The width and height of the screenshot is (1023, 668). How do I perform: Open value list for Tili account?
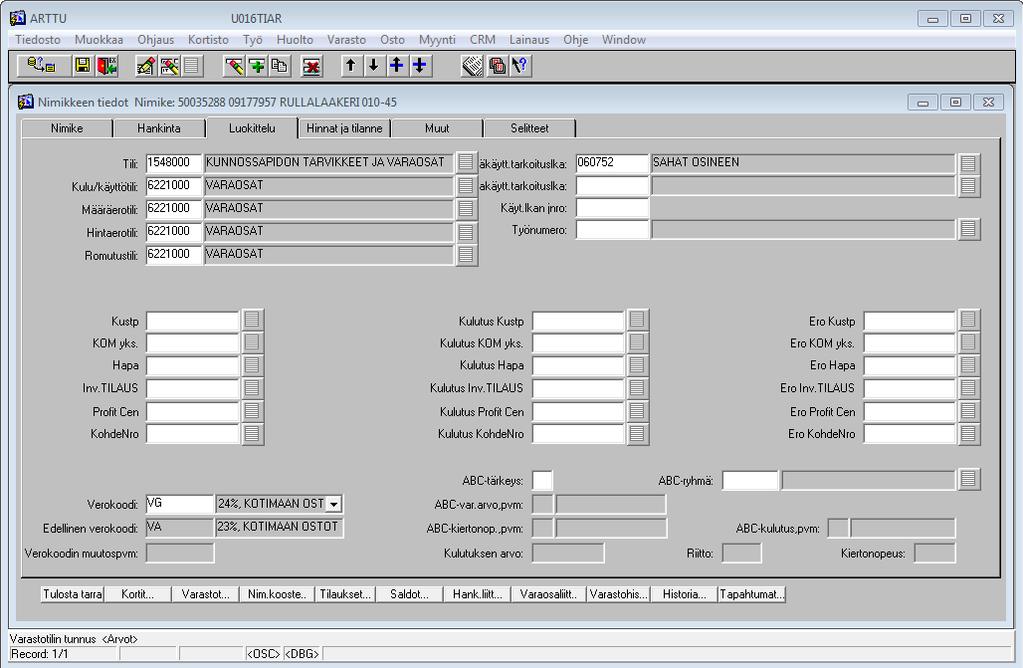click(466, 162)
